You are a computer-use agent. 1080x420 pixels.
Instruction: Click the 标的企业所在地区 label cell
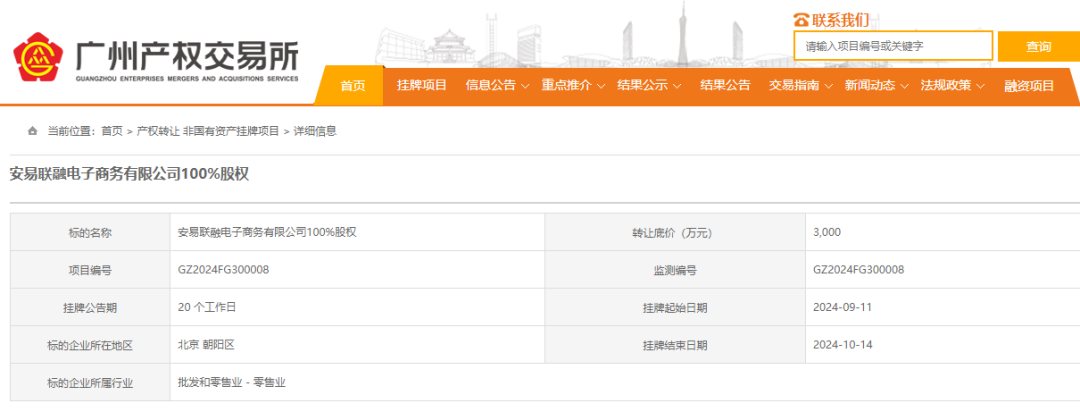tap(90, 345)
